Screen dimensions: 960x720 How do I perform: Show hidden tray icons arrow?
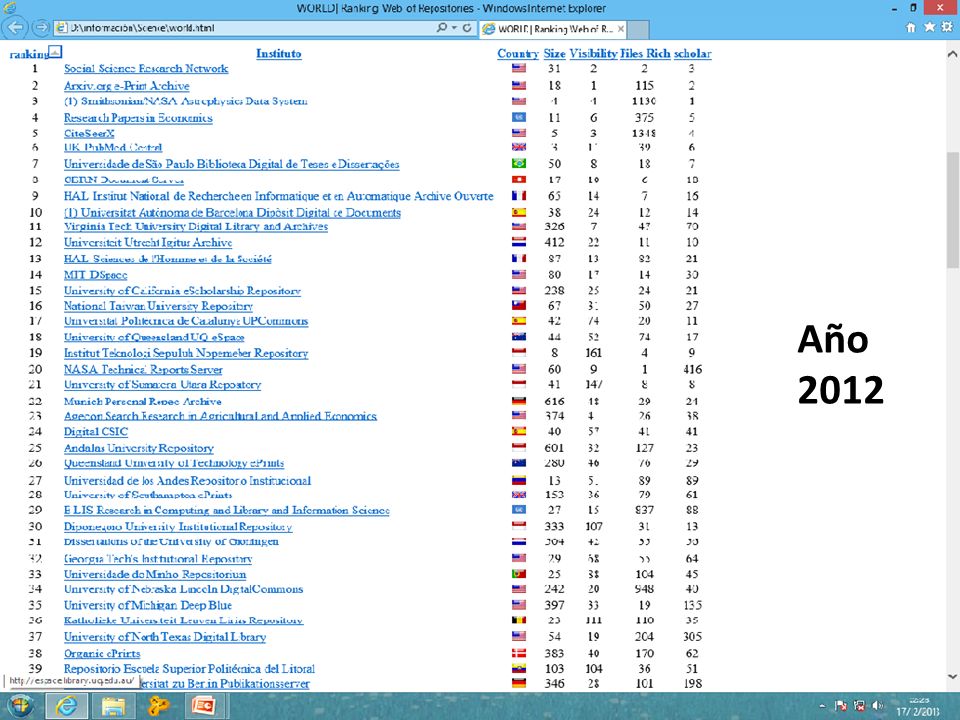(822, 706)
